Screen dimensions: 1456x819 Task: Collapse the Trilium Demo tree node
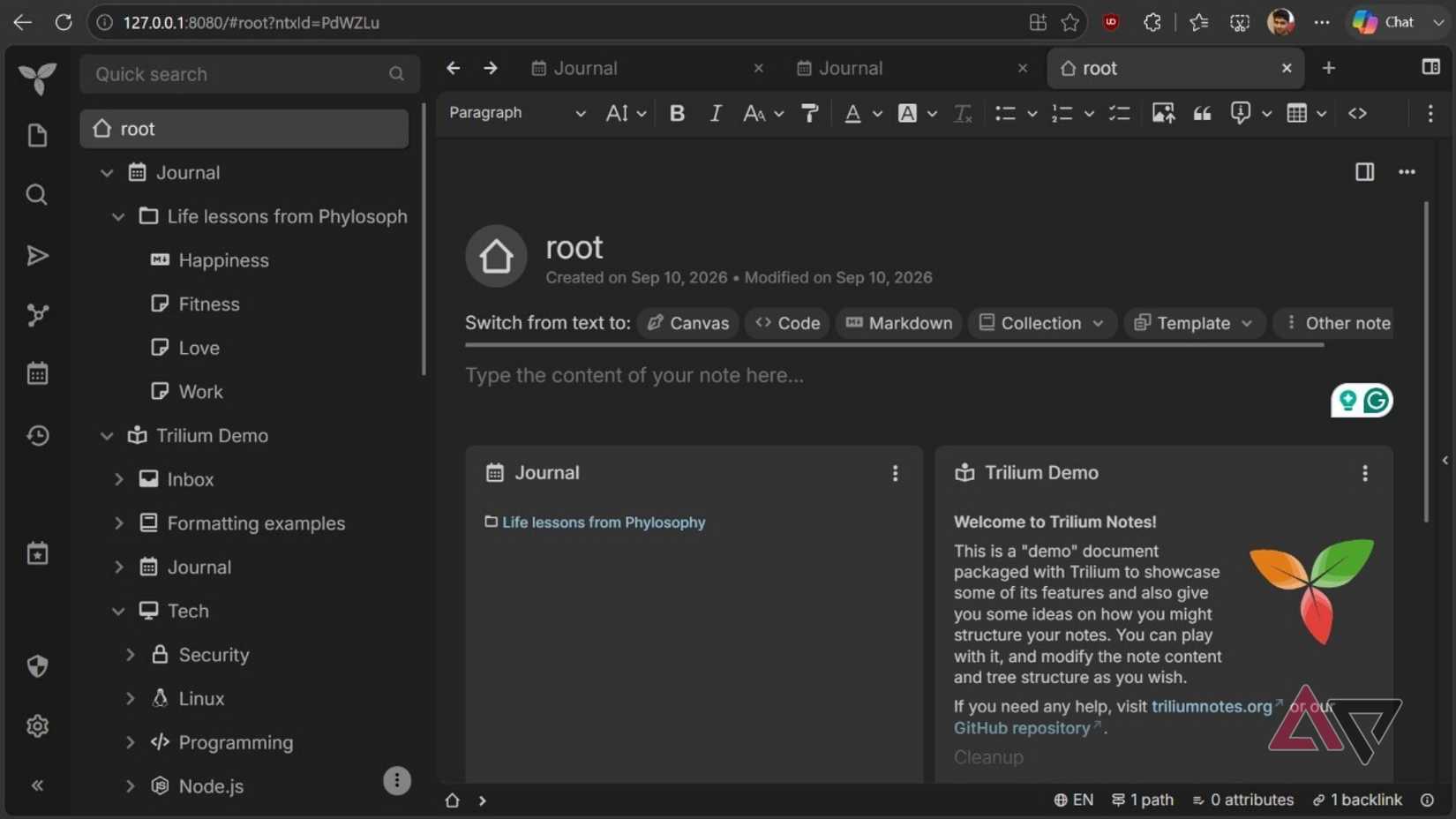(x=107, y=436)
